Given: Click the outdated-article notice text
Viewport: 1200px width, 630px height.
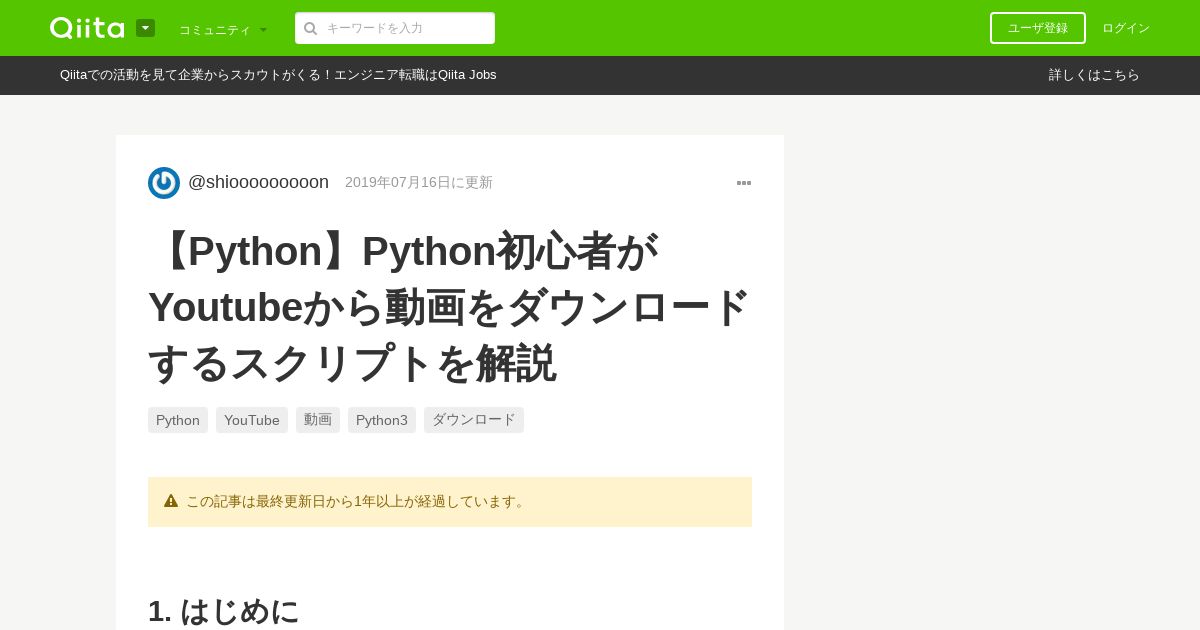Looking at the screenshot, I should point(357,502).
